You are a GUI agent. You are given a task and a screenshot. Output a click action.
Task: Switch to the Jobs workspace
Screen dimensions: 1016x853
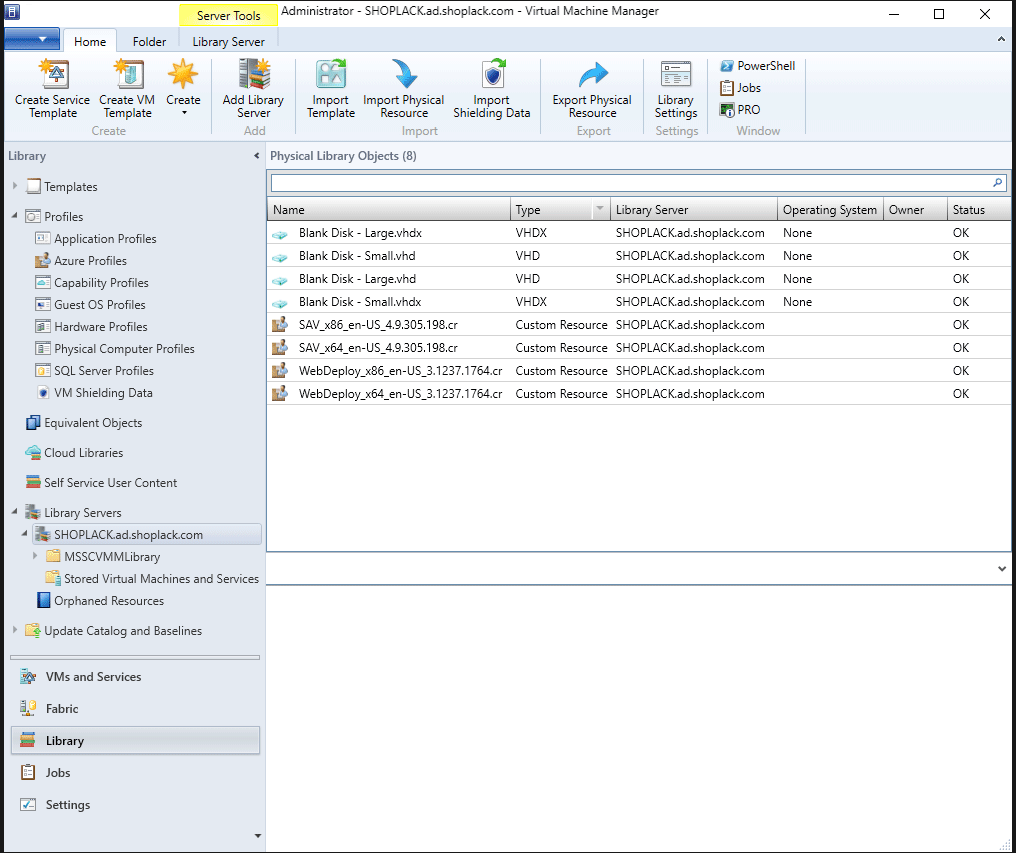coord(135,773)
